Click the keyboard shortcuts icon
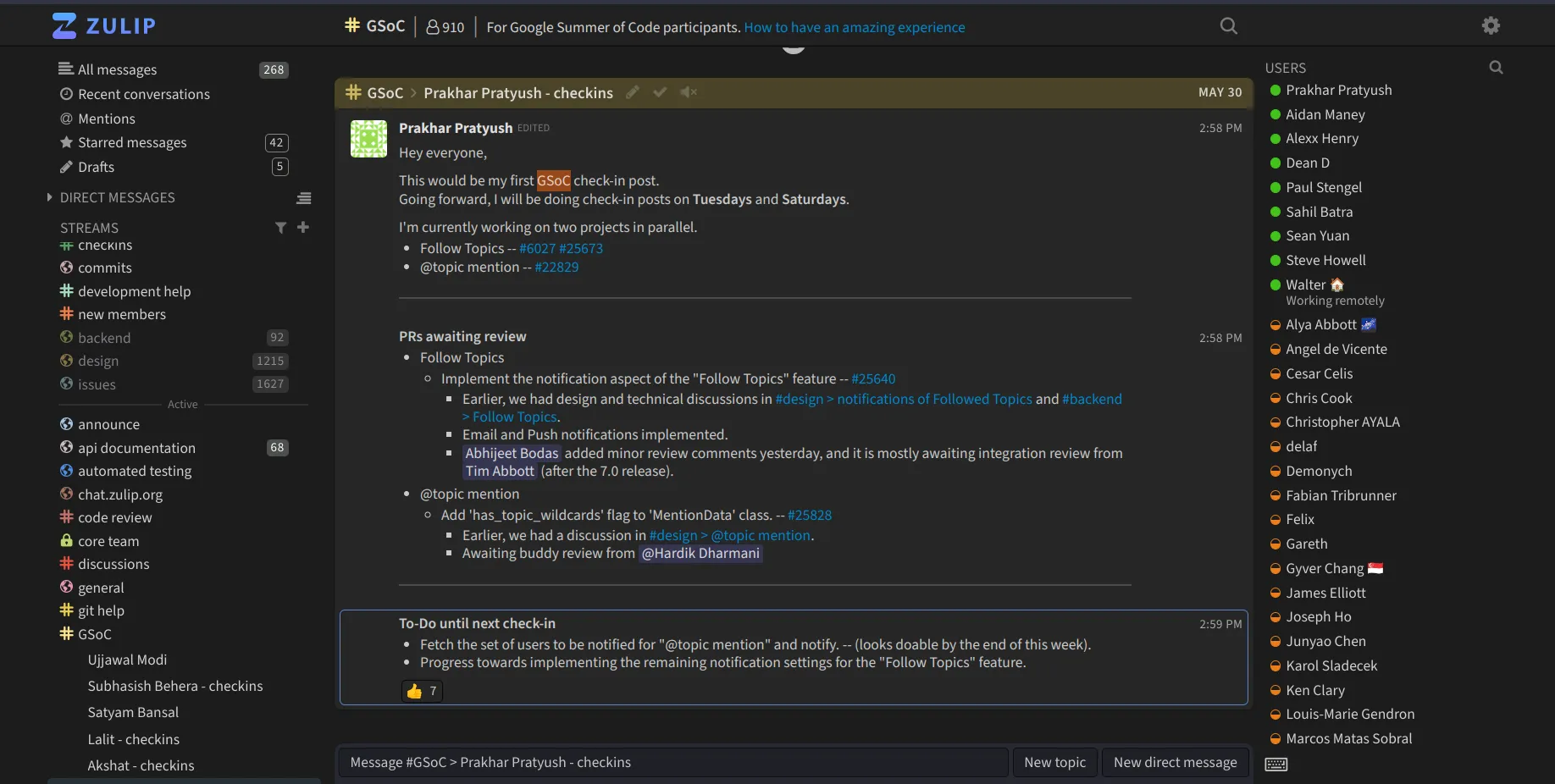The image size is (1555, 784). click(1276, 765)
